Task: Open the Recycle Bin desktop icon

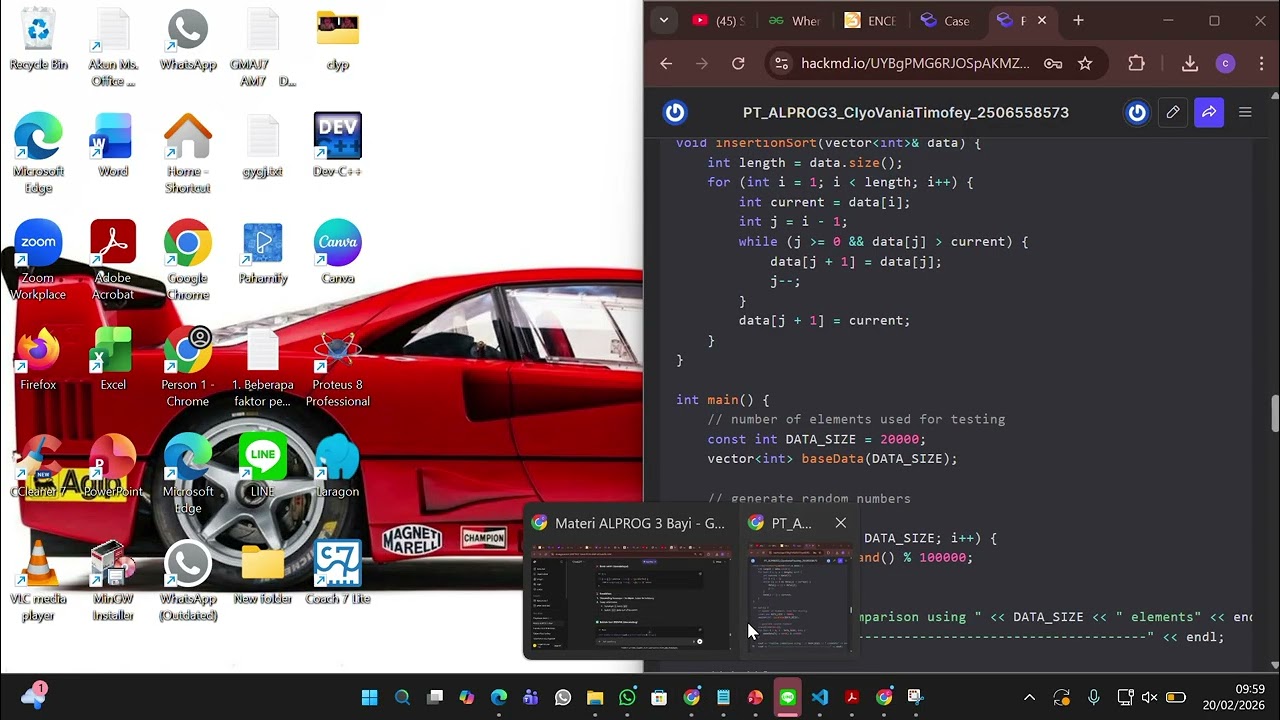Action: point(38,40)
